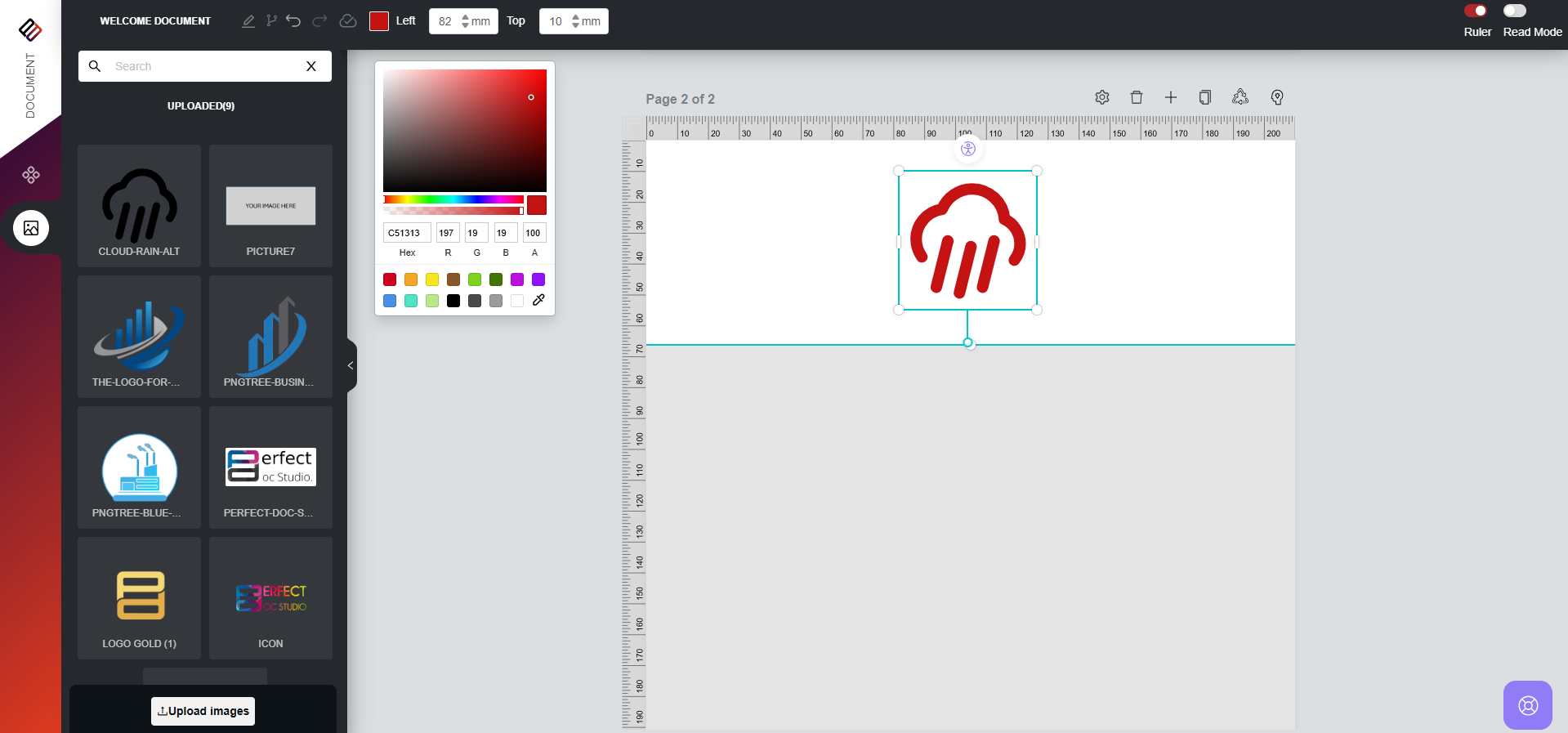This screenshot has width=1568, height=733.
Task: Click the undo arrow icon
Action: [x=293, y=21]
